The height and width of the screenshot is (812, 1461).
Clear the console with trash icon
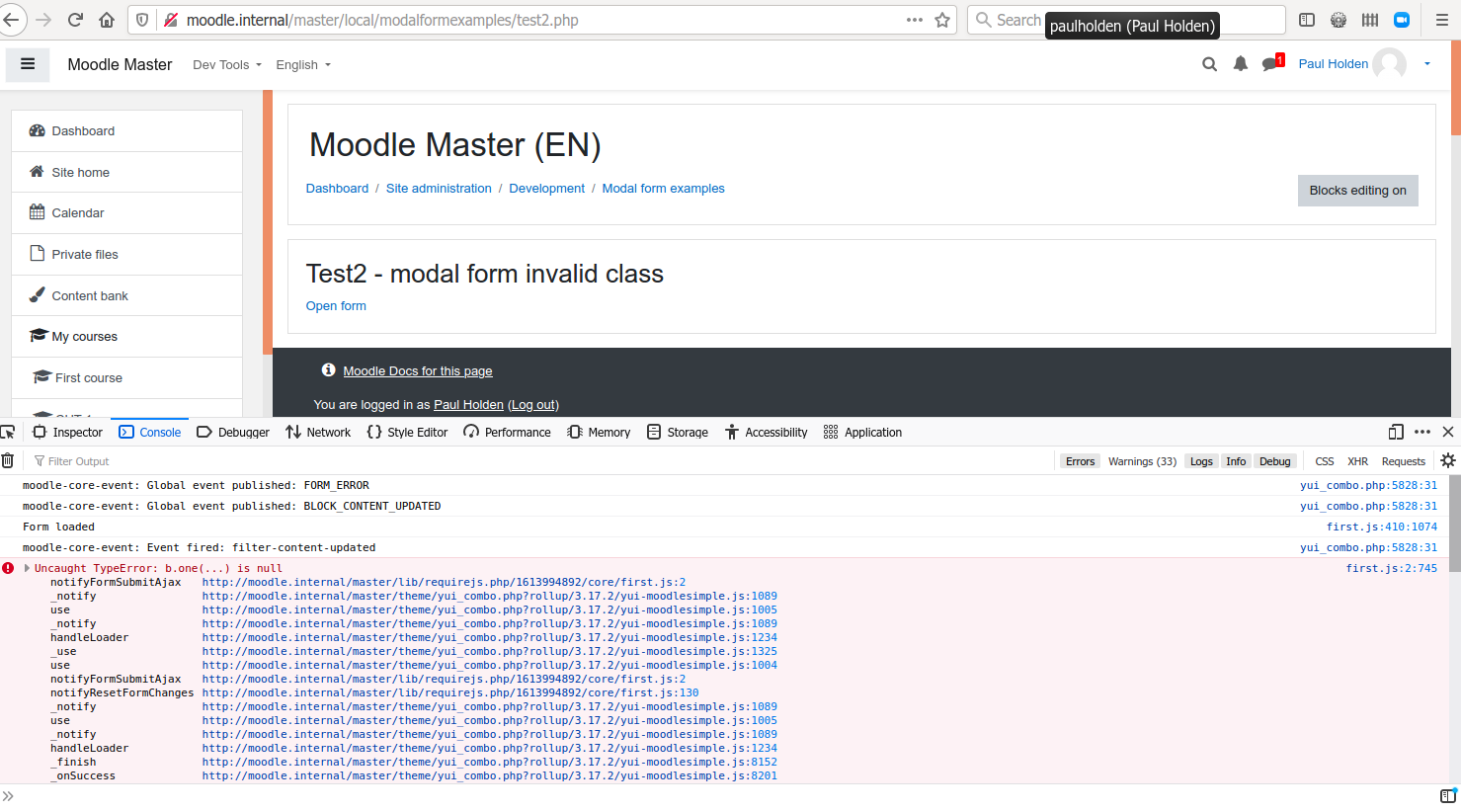pyautogui.click(x=8, y=460)
